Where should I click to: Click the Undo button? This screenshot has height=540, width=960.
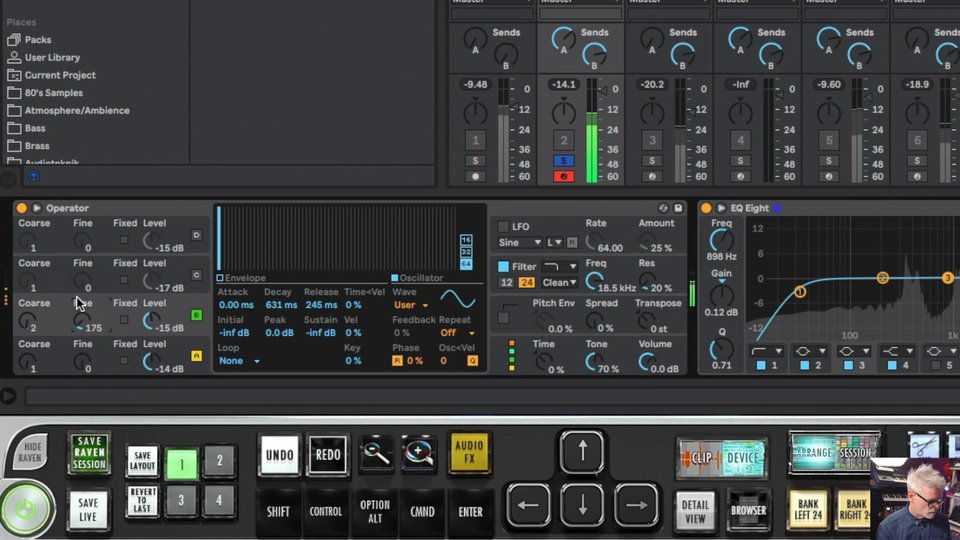coord(279,455)
